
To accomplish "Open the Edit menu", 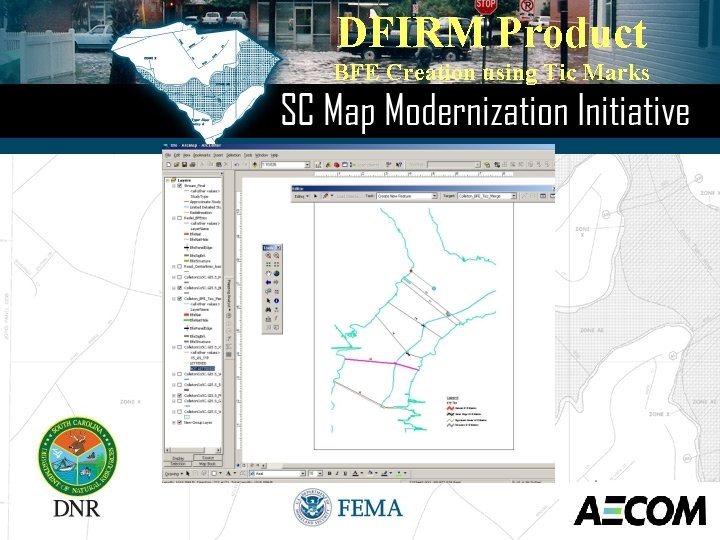I will (177, 155).
